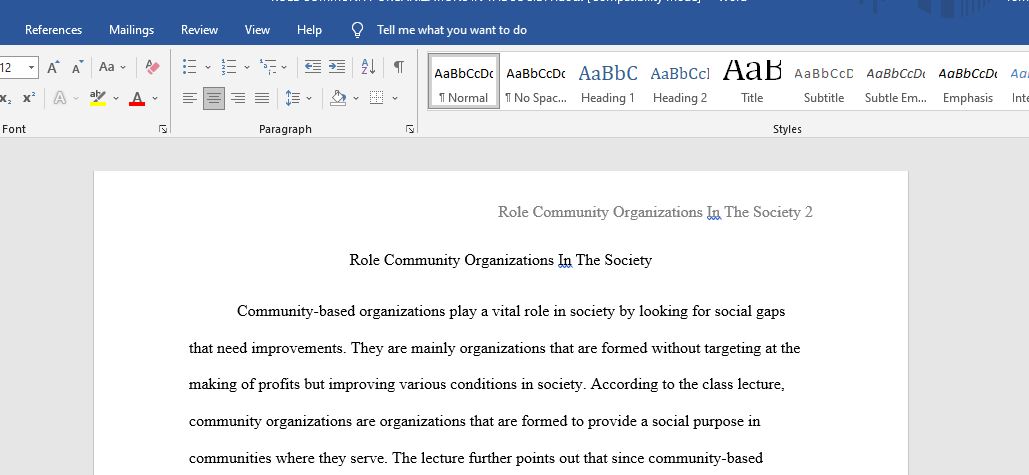Align text right

pos(238,98)
